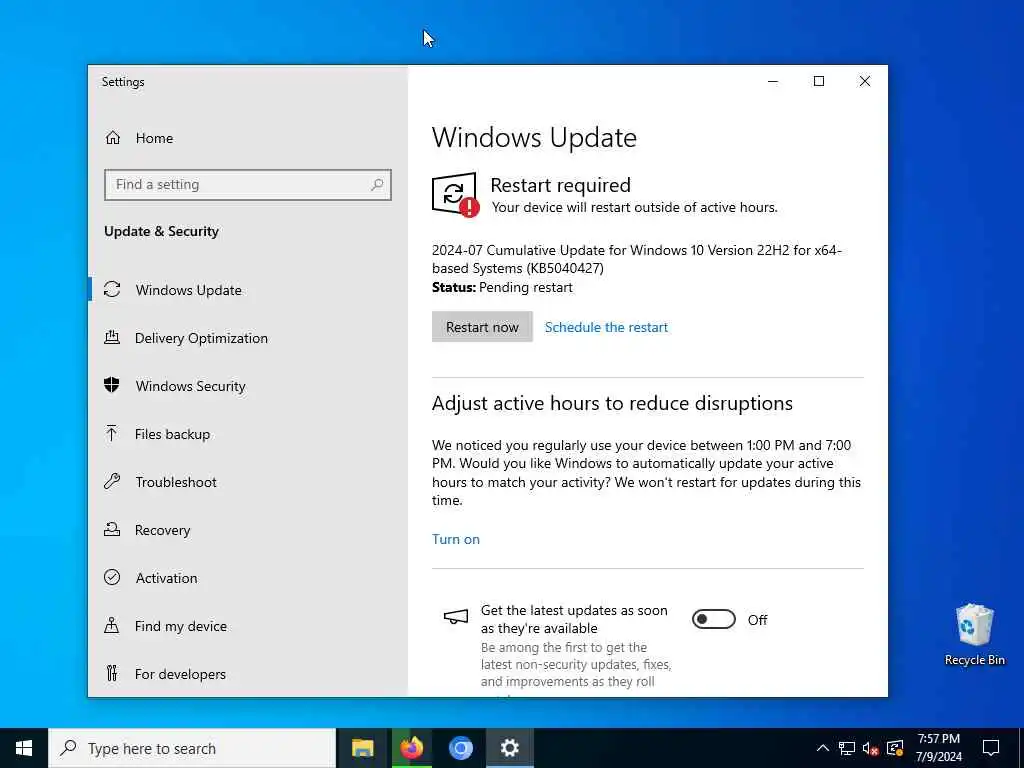
Task: Click the Files backup upload arrow icon
Action: point(112,434)
